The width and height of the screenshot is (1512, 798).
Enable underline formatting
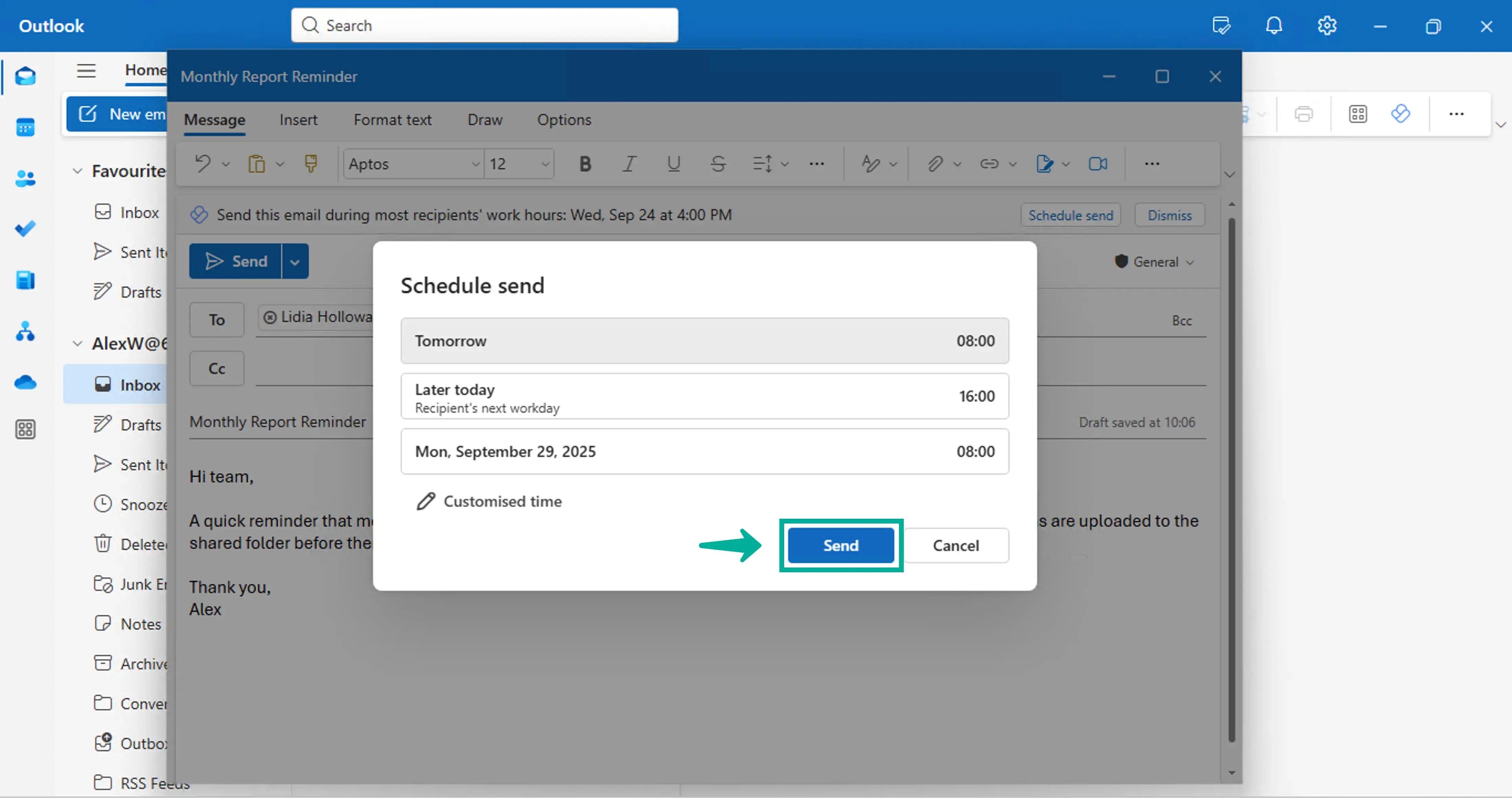[673, 164]
